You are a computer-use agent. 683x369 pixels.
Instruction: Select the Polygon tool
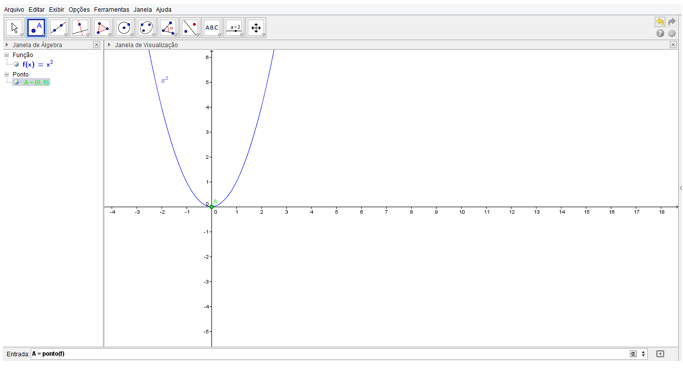102,28
